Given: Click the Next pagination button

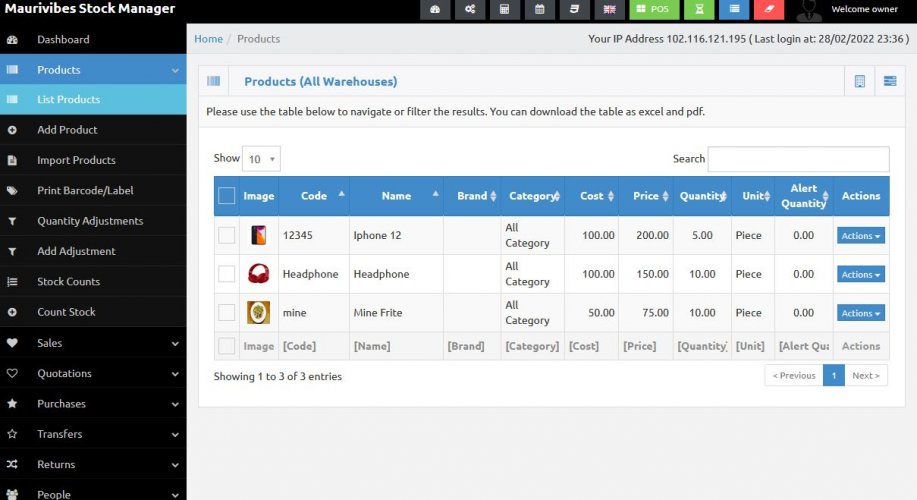Looking at the screenshot, I should coord(866,375).
